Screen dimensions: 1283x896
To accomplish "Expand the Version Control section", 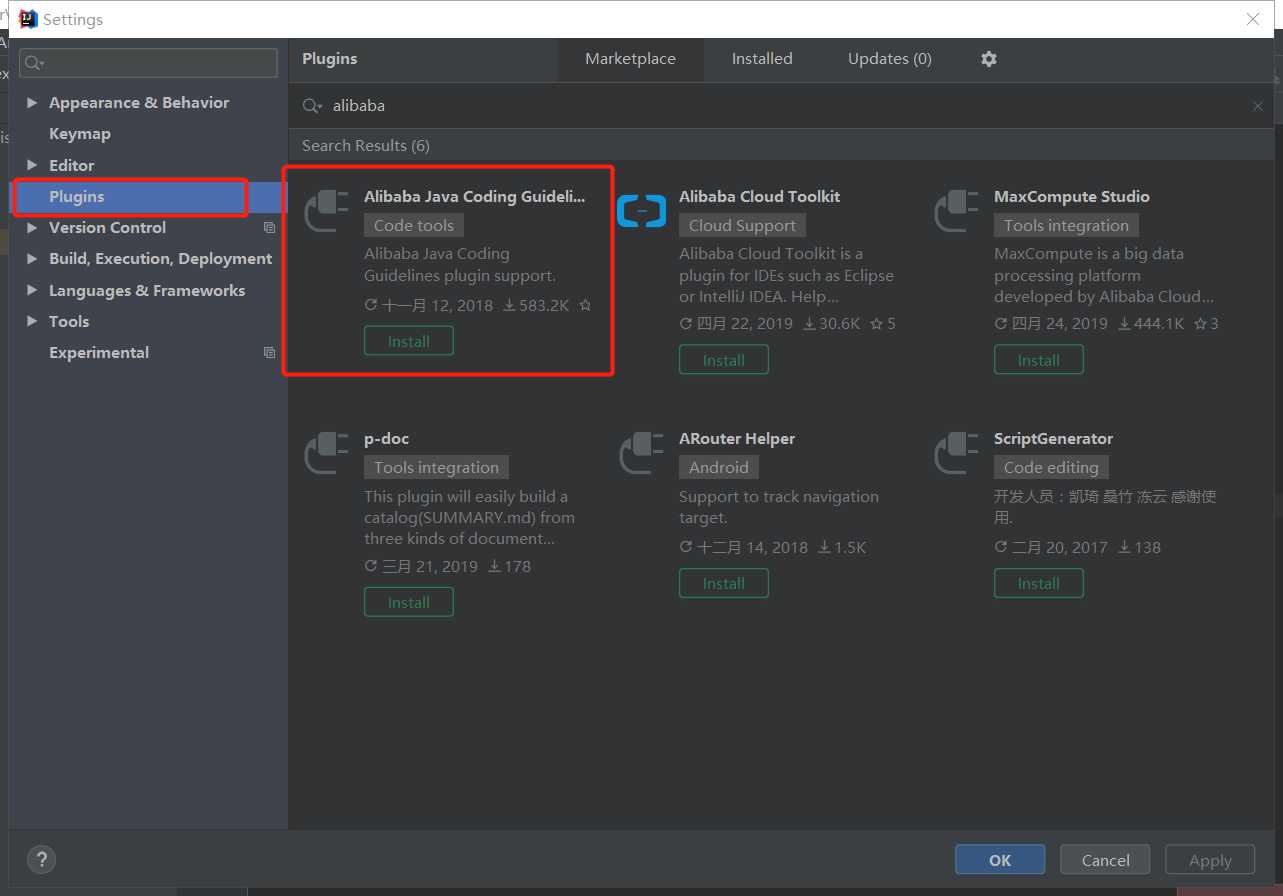I will [x=32, y=228].
